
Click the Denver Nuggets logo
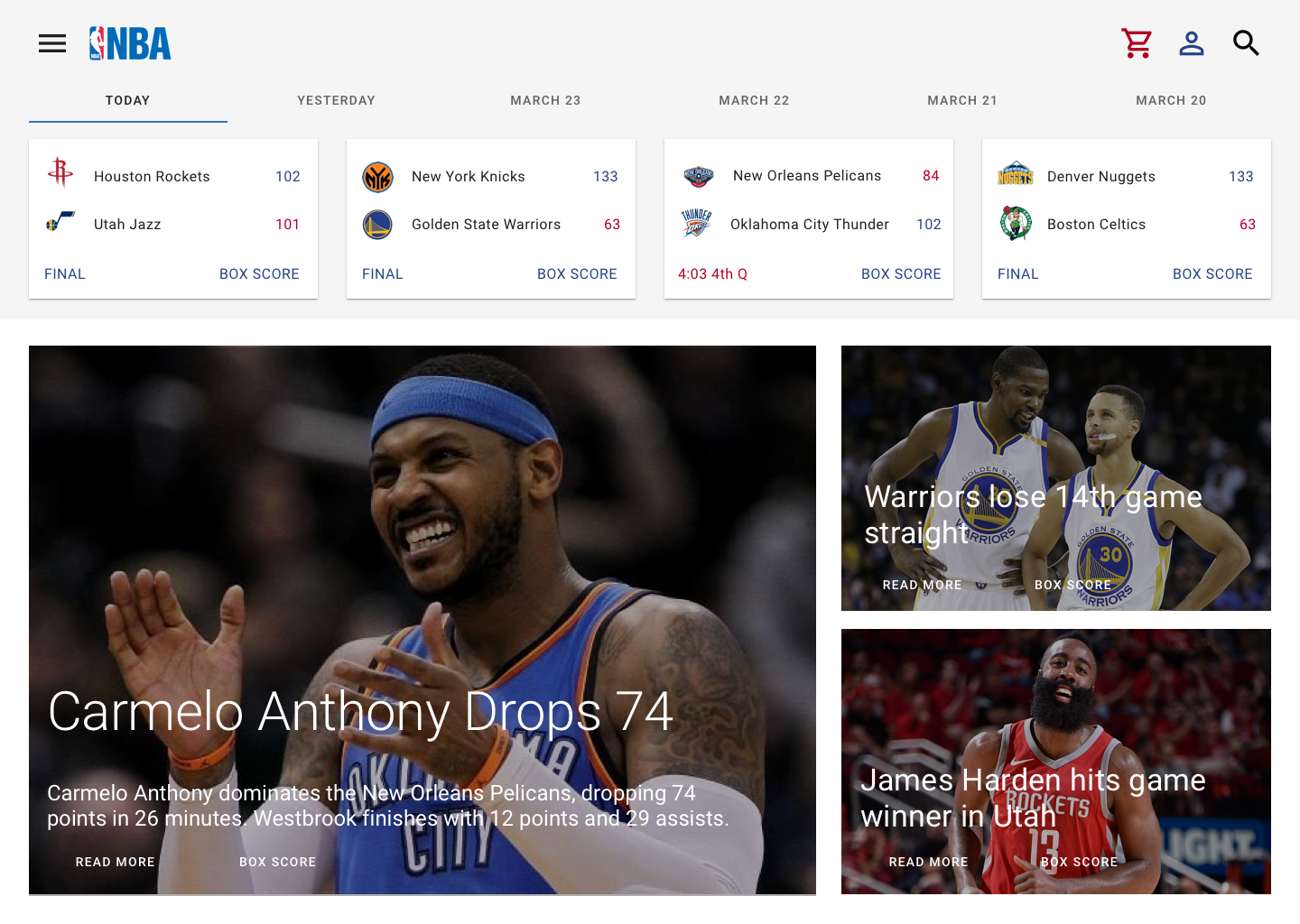(1016, 173)
